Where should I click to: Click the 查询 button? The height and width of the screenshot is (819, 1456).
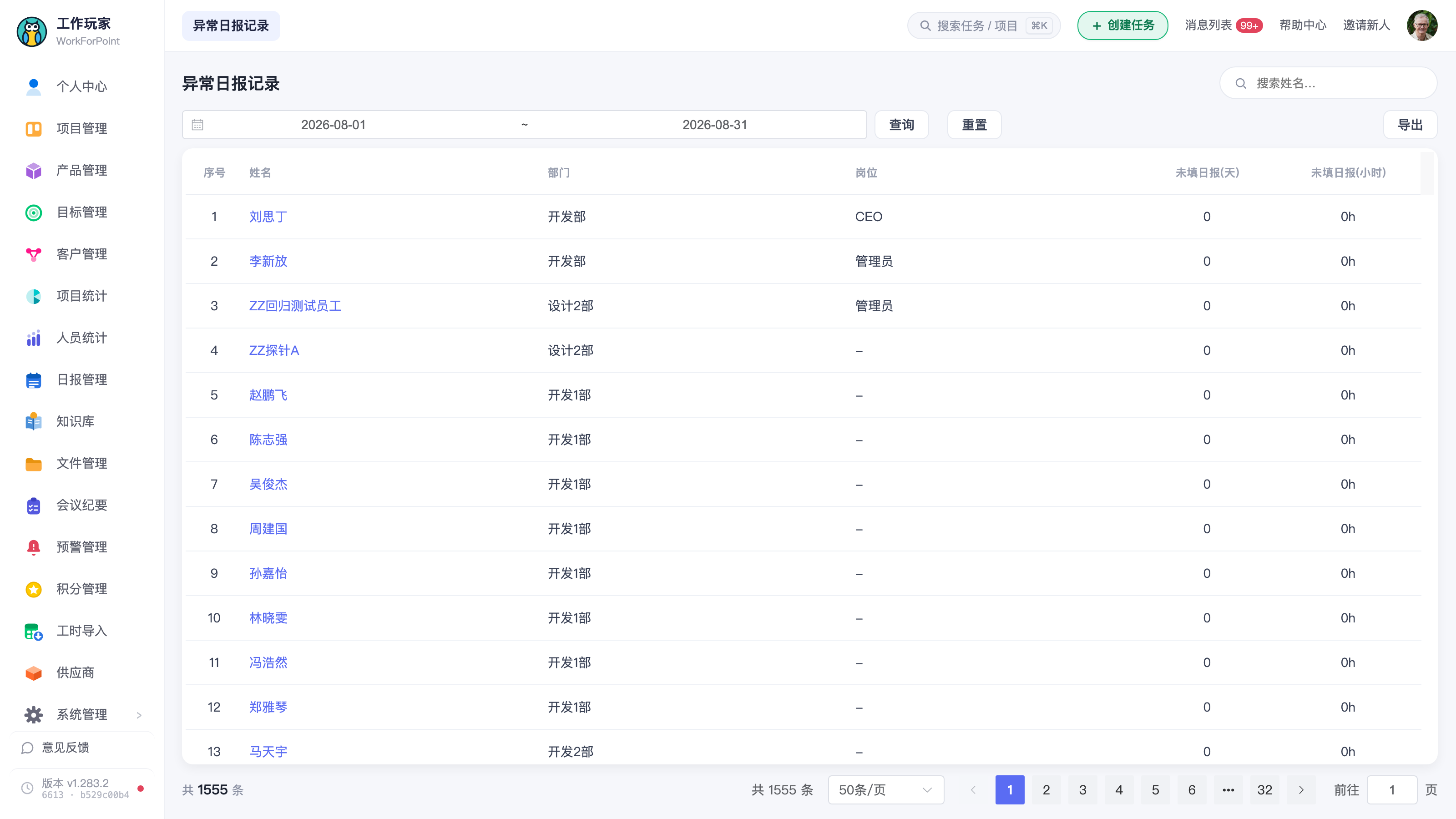[x=901, y=124]
